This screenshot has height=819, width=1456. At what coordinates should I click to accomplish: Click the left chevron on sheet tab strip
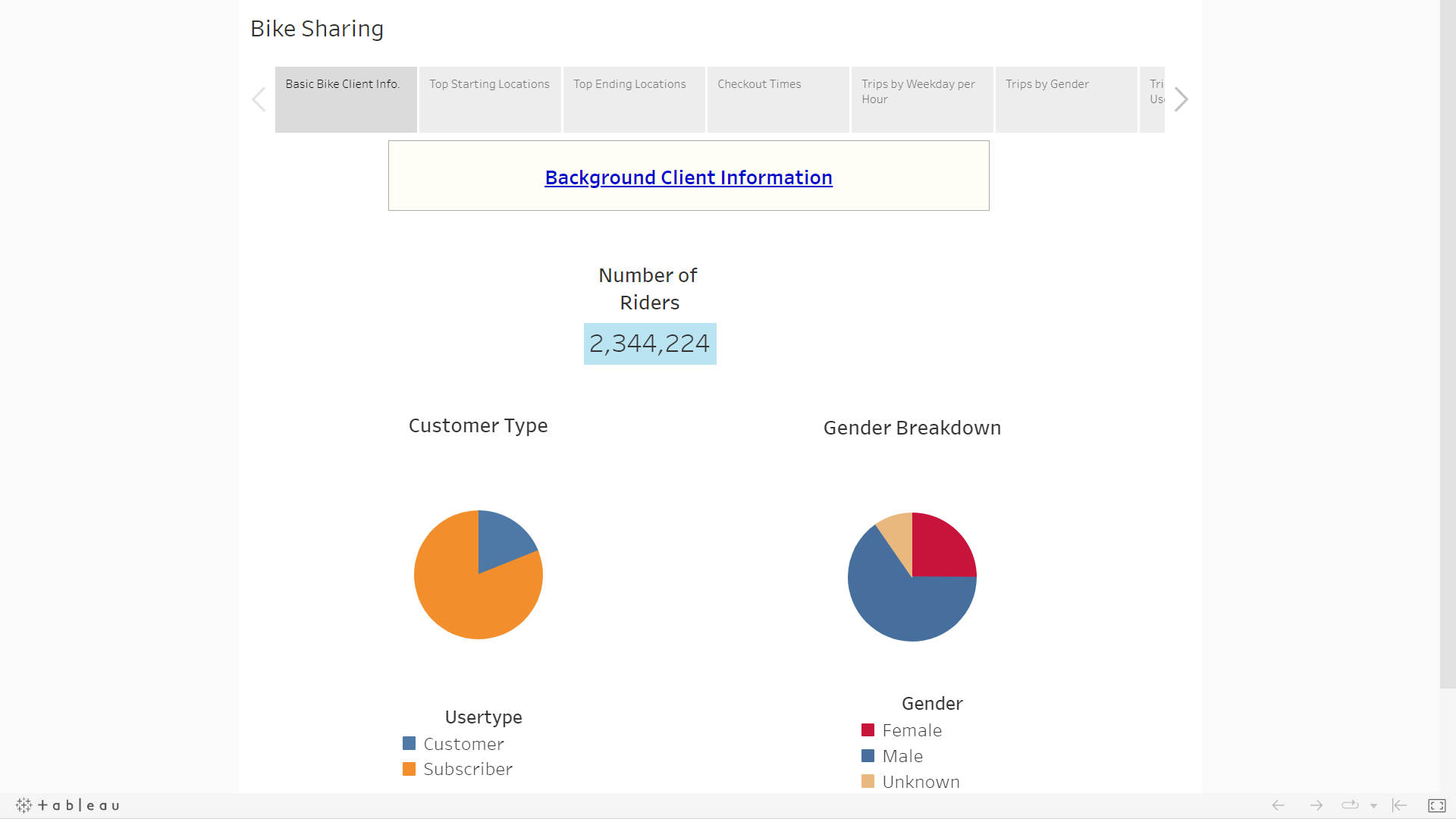259,99
